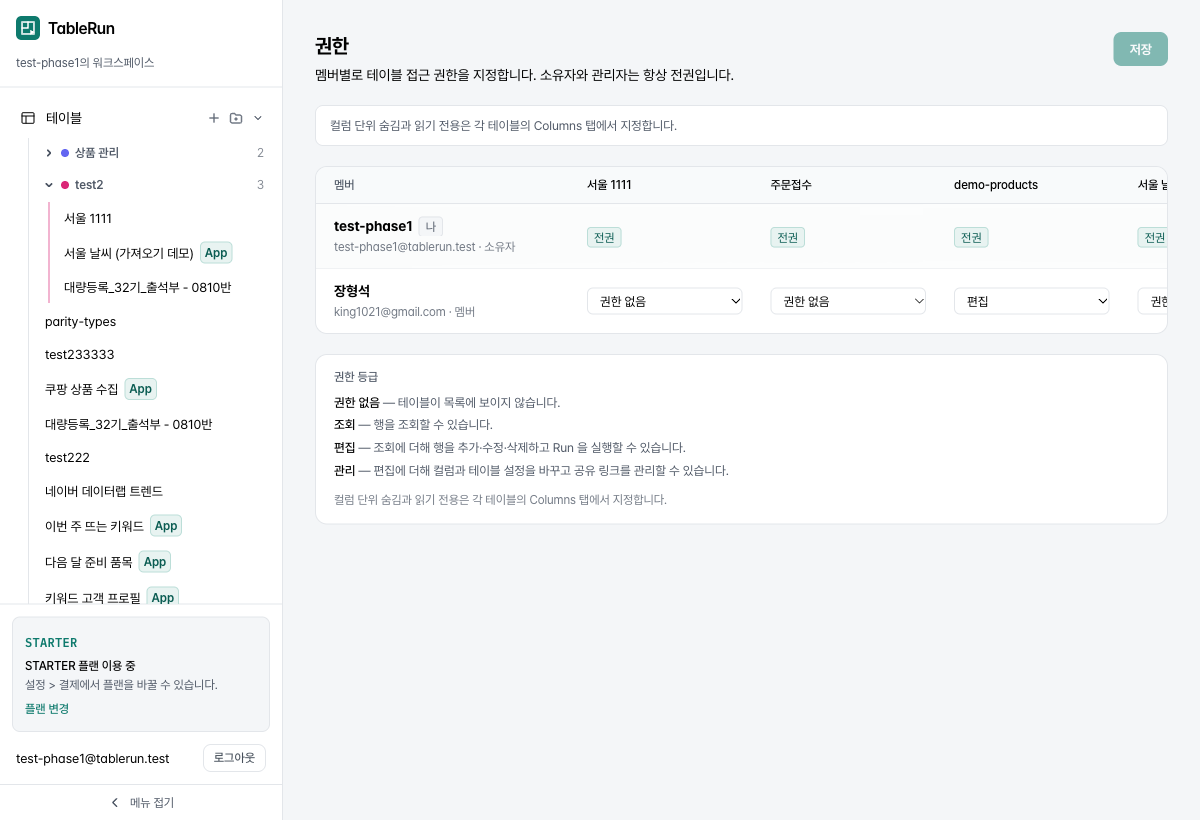Click the App badge on 서울 날씨 row

coord(216,253)
